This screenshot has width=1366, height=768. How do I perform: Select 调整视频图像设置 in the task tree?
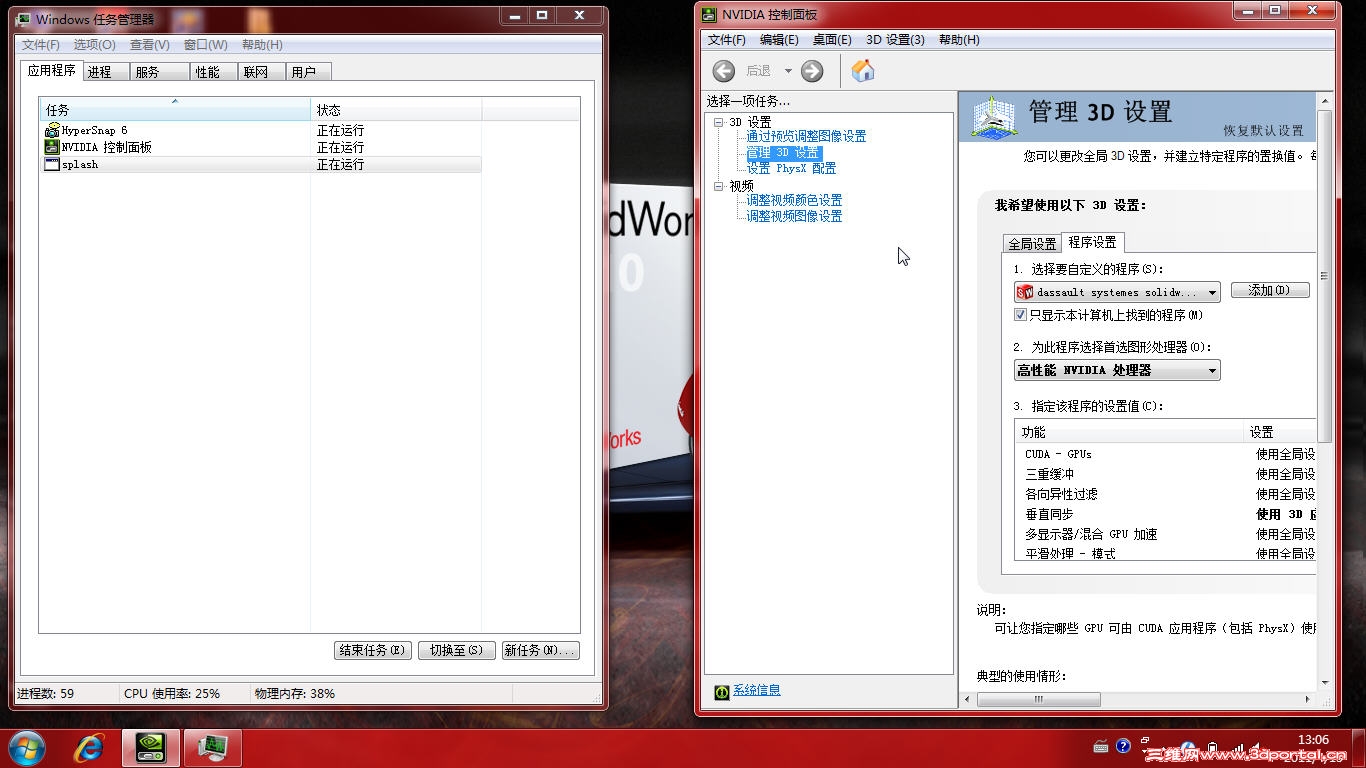pyautogui.click(x=794, y=216)
